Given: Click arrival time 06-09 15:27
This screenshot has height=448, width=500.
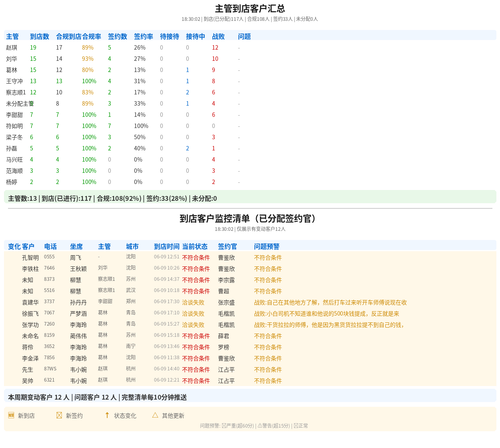Looking at the screenshot, I should point(167,324).
